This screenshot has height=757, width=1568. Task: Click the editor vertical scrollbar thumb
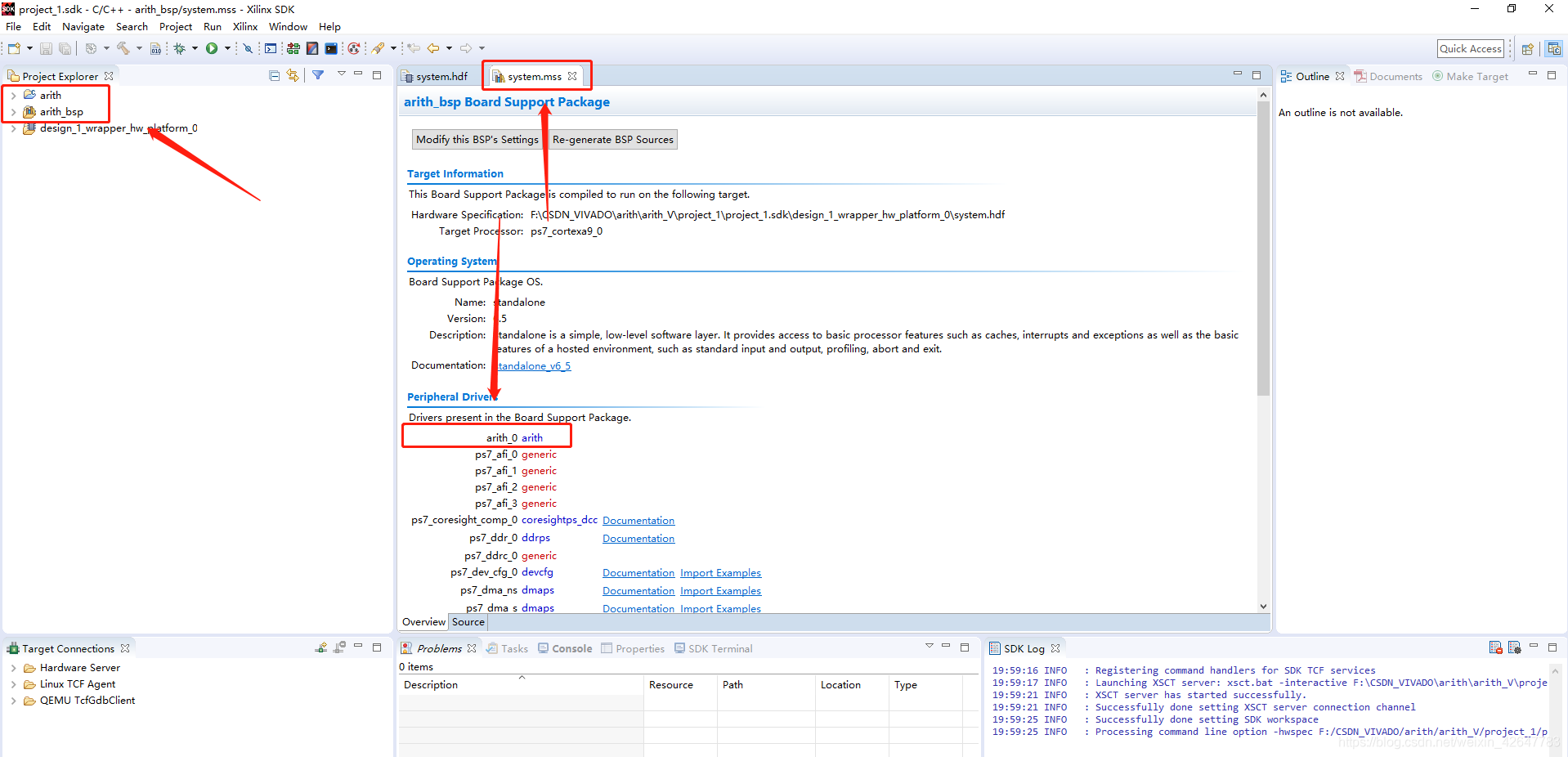pyautogui.click(x=1263, y=249)
